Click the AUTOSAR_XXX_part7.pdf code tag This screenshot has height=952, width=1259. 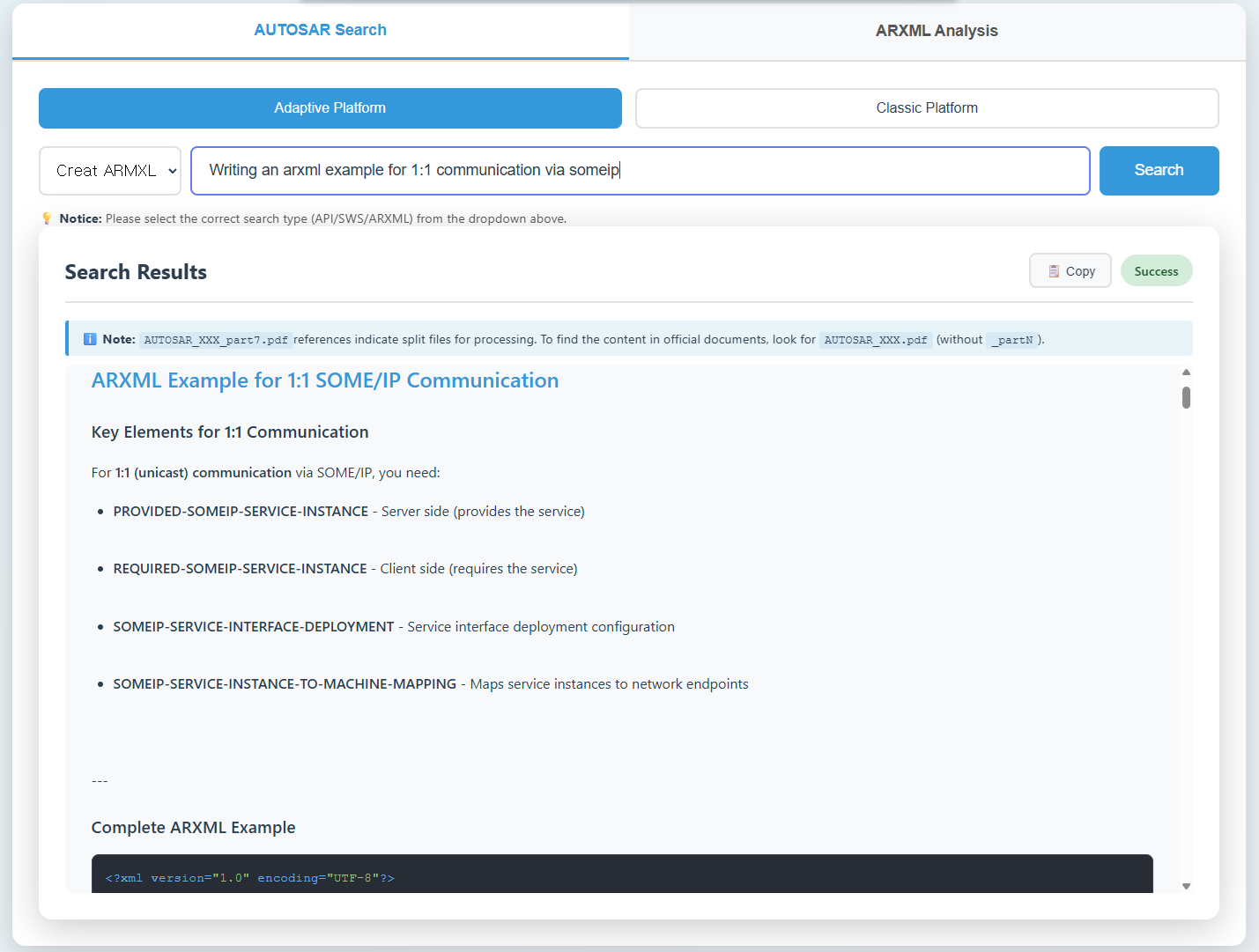tap(216, 340)
